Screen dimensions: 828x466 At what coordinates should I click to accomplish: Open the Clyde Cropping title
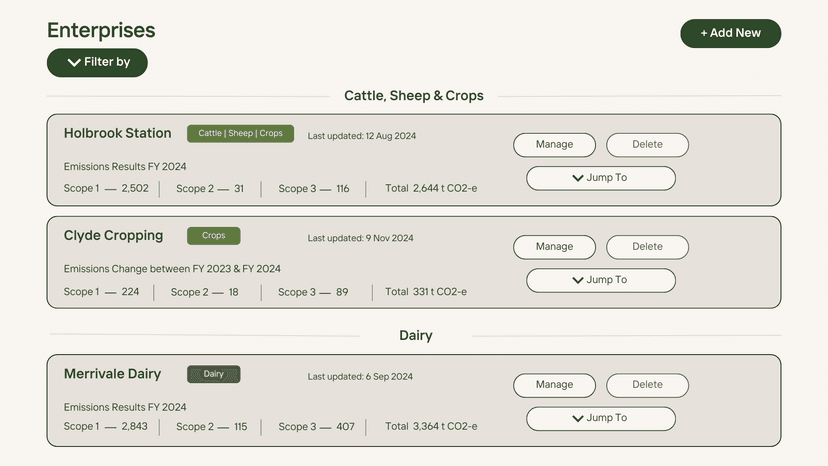pyautogui.click(x=113, y=236)
